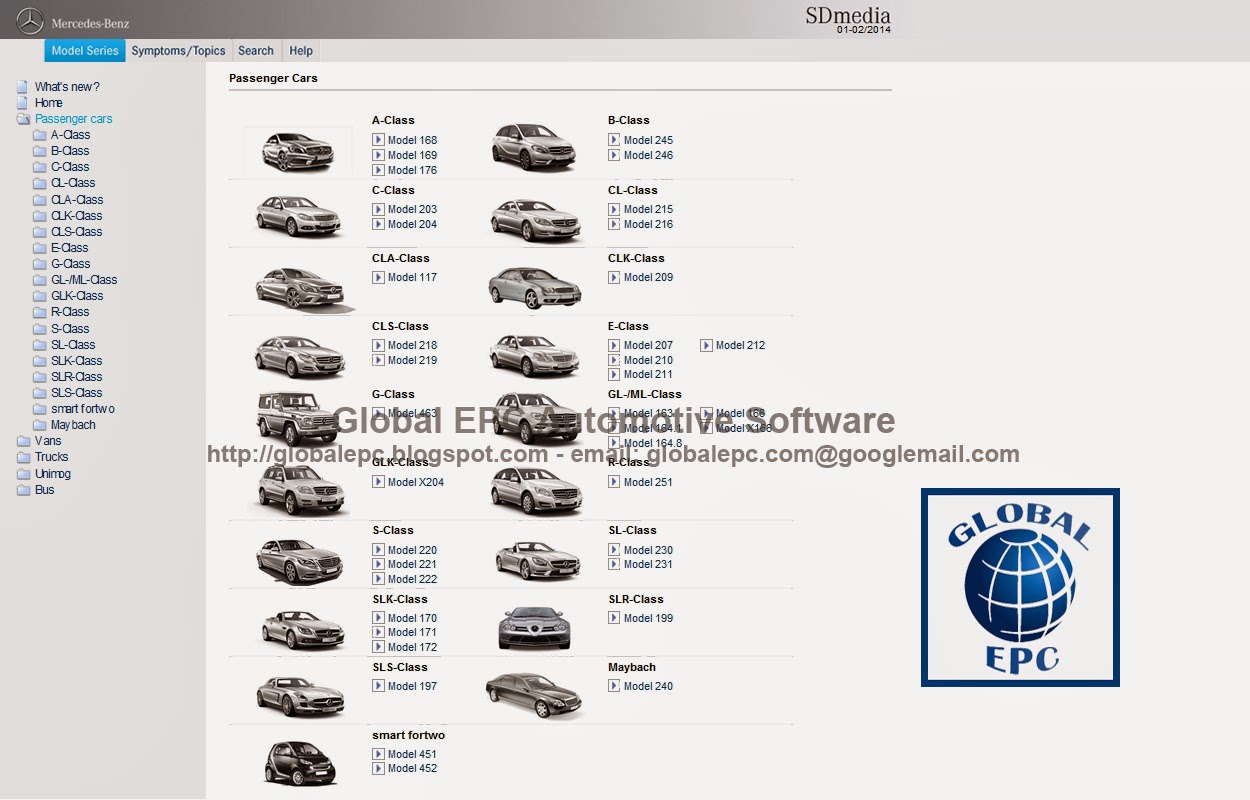Click arrow icon beside Model 251
Image resolution: width=1250 pixels, height=800 pixels.
[x=614, y=482]
